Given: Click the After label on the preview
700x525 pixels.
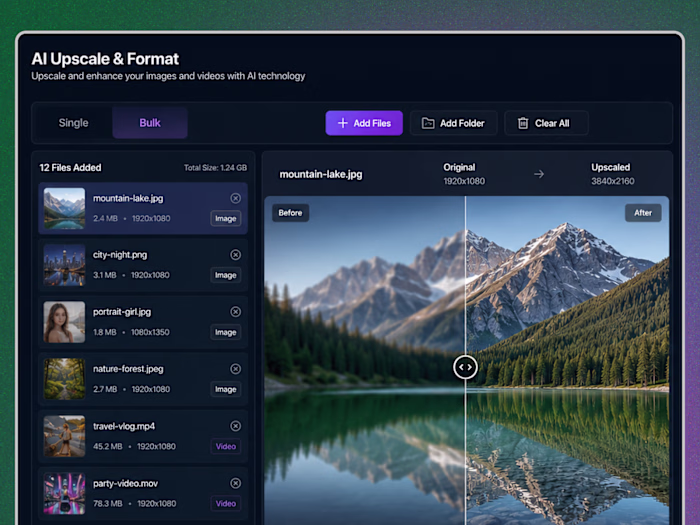Looking at the screenshot, I should coord(643,213).
